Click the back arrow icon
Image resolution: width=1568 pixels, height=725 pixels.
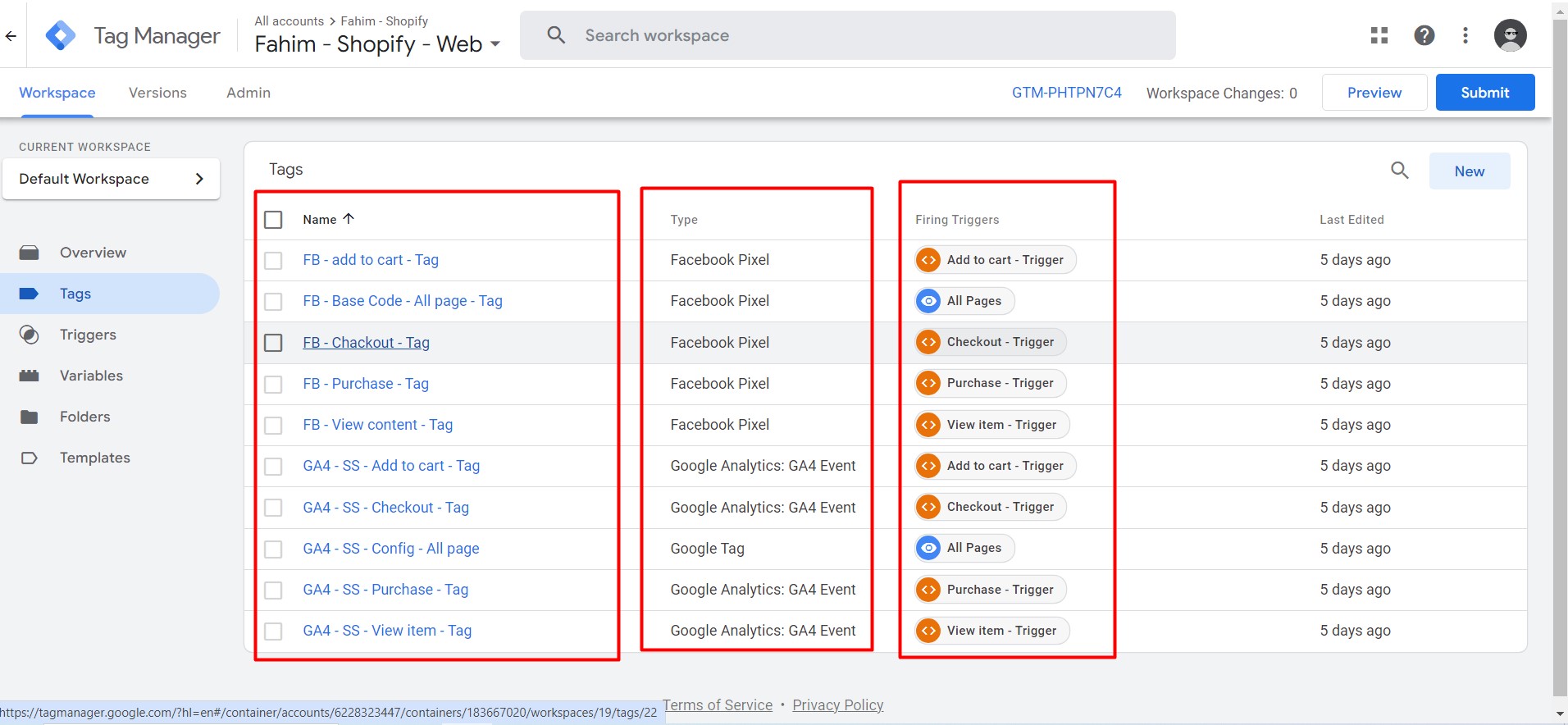point(11,36)
